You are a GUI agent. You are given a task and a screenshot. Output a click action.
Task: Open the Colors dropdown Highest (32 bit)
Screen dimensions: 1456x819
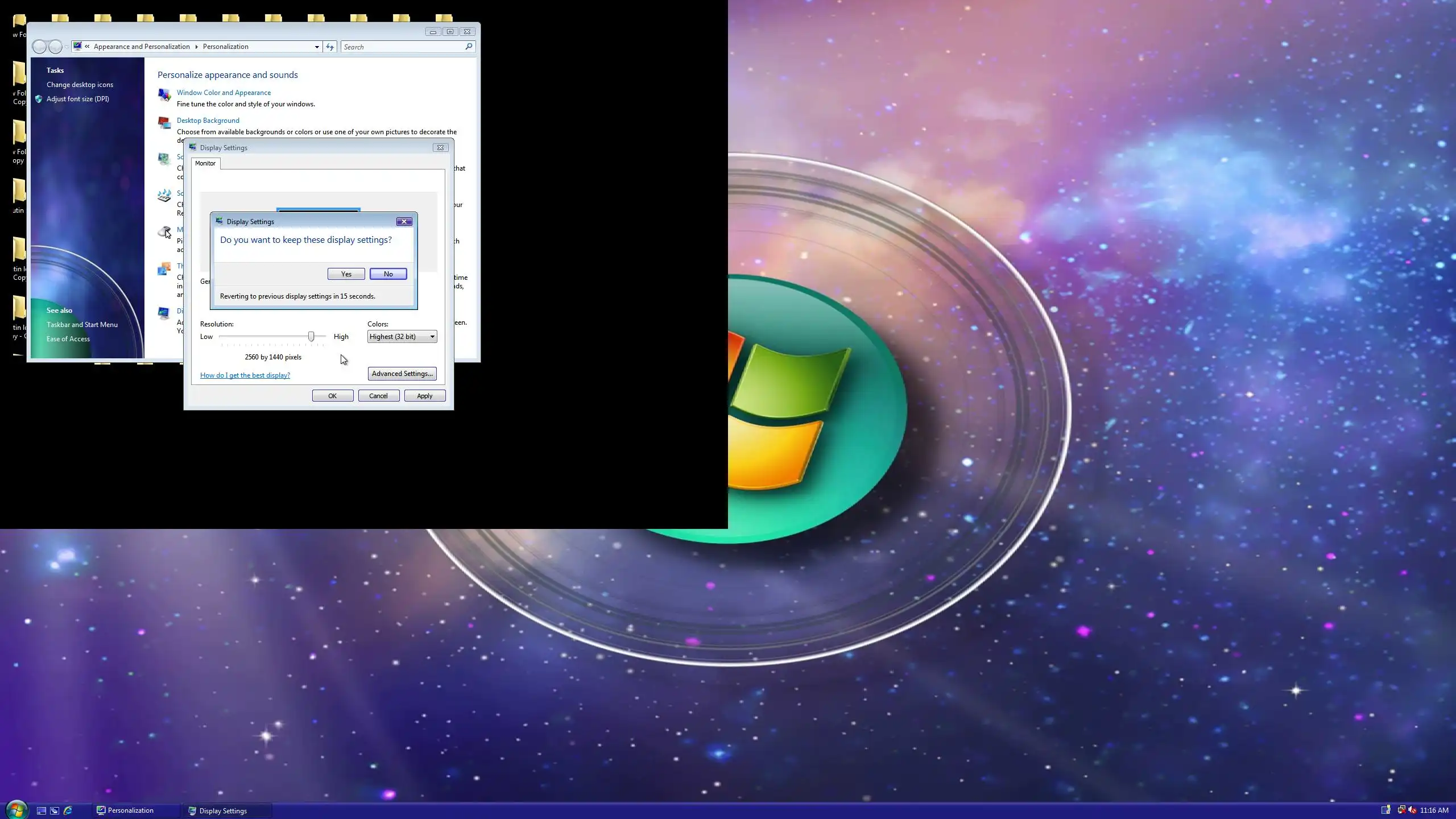(402, 337)
